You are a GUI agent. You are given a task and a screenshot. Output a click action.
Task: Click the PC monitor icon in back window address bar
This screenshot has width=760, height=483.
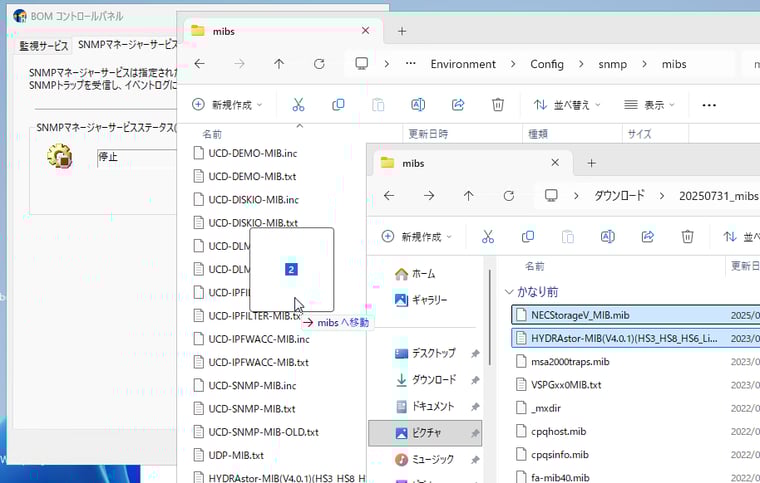tap(362, 63)
